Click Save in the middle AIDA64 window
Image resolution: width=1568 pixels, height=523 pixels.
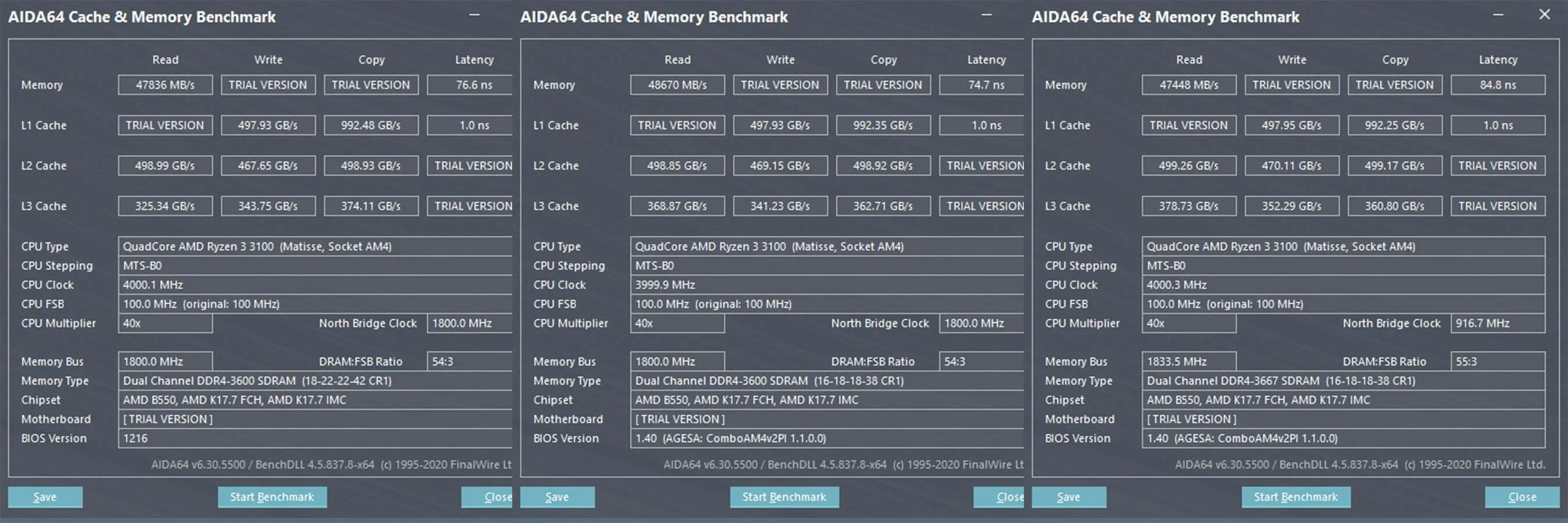click(557, 497)
